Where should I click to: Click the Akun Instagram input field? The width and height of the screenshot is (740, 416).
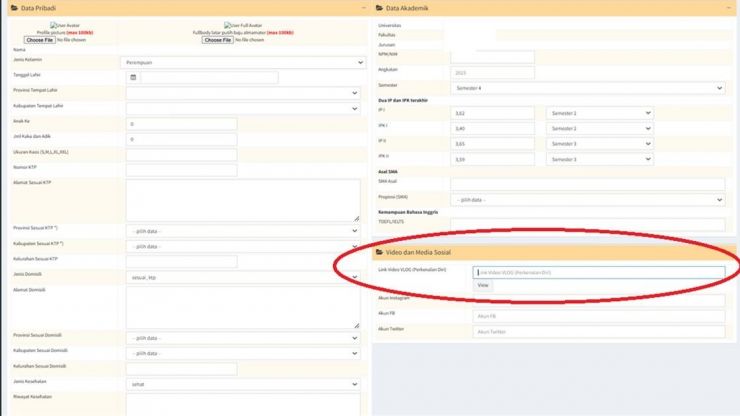pyautogui.click(x=599, y=301)
